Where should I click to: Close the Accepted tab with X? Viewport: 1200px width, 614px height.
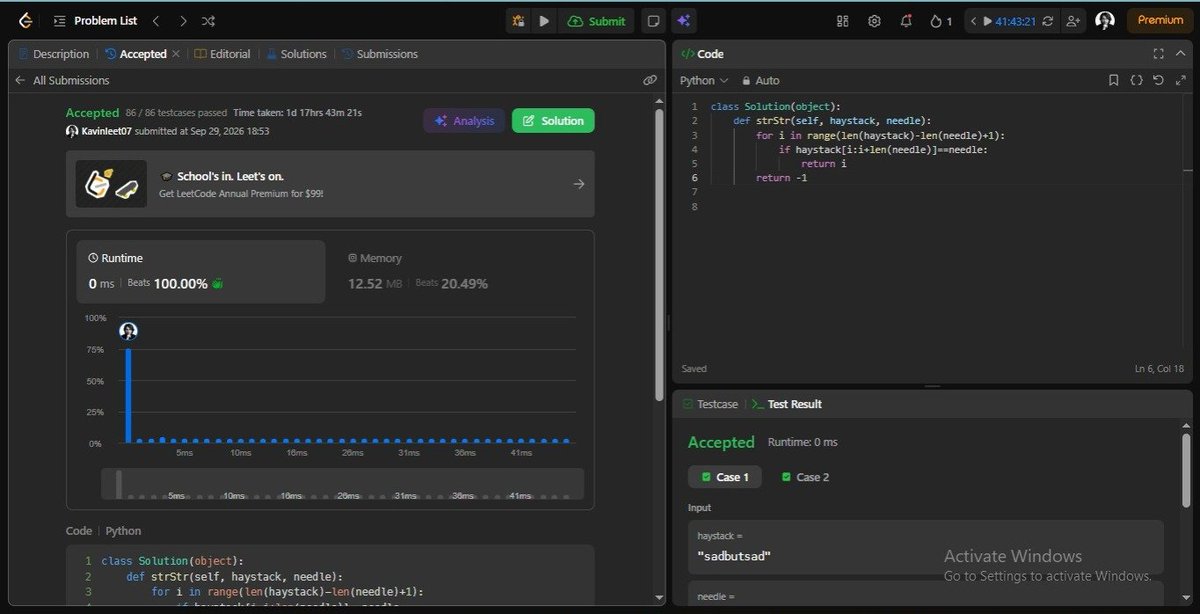[176, 54]
